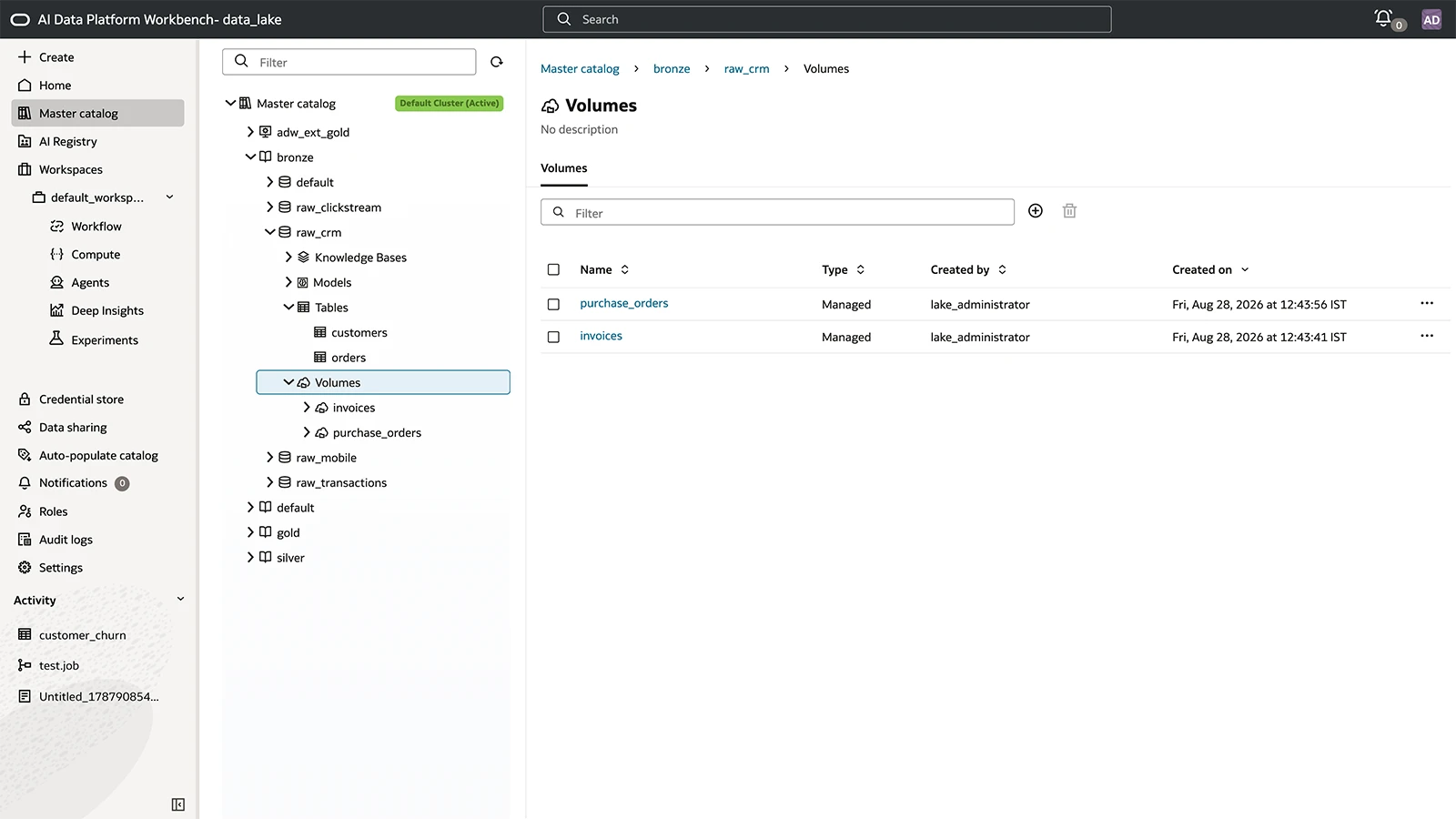
Task: Collapse the default_worksp... workspace dropdown
Action: pyautogui.click(x=169, y=197)
